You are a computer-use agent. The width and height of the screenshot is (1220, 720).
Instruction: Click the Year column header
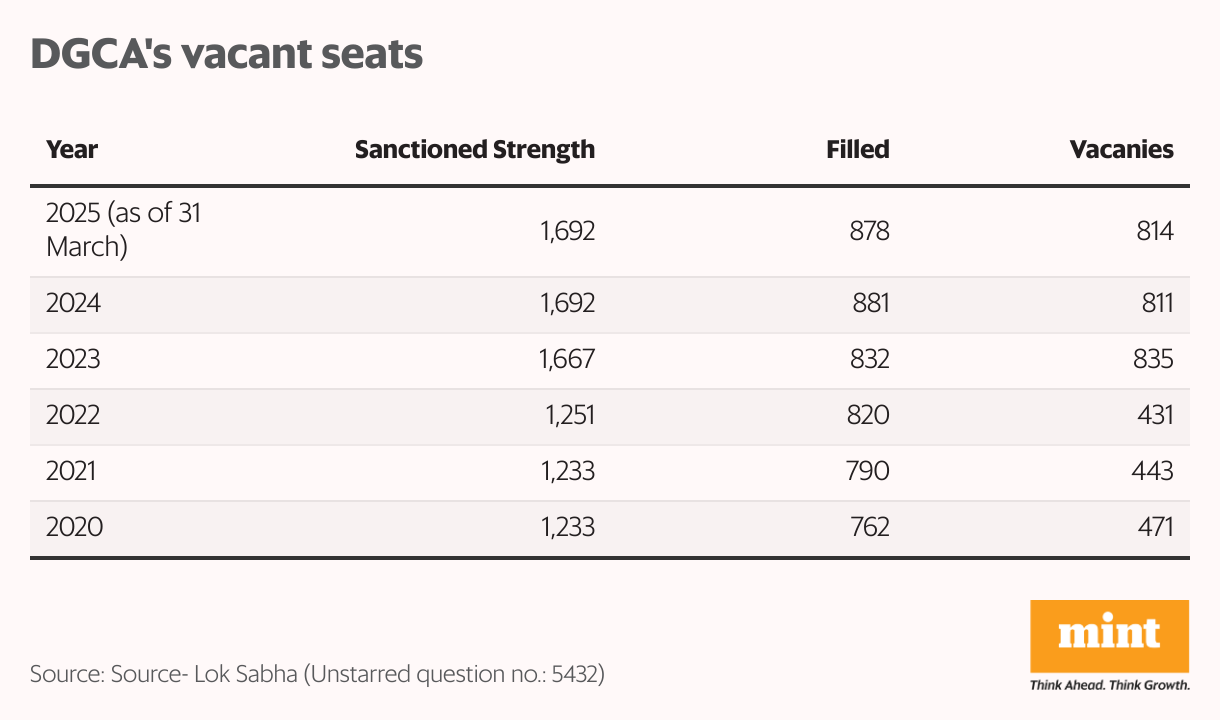pos(72,150)
